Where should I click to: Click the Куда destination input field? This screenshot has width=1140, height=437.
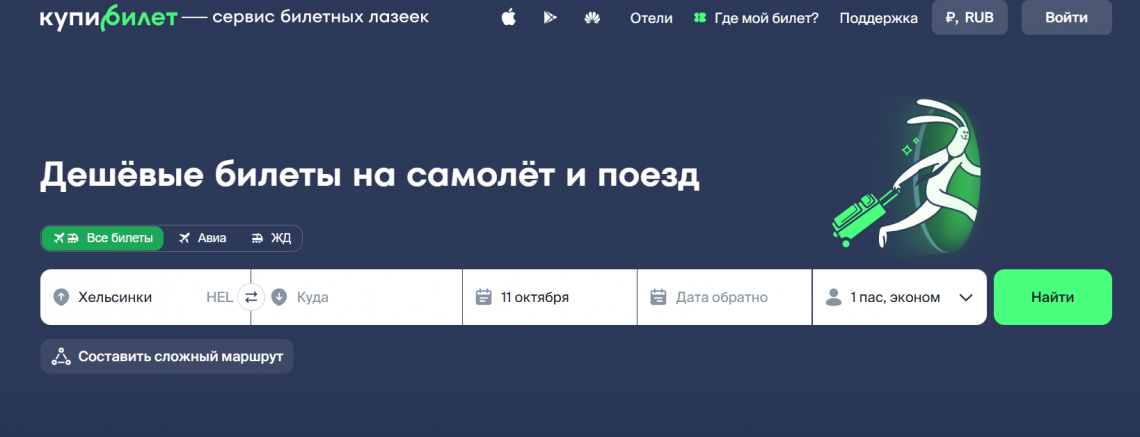click(x=370, y=297)
